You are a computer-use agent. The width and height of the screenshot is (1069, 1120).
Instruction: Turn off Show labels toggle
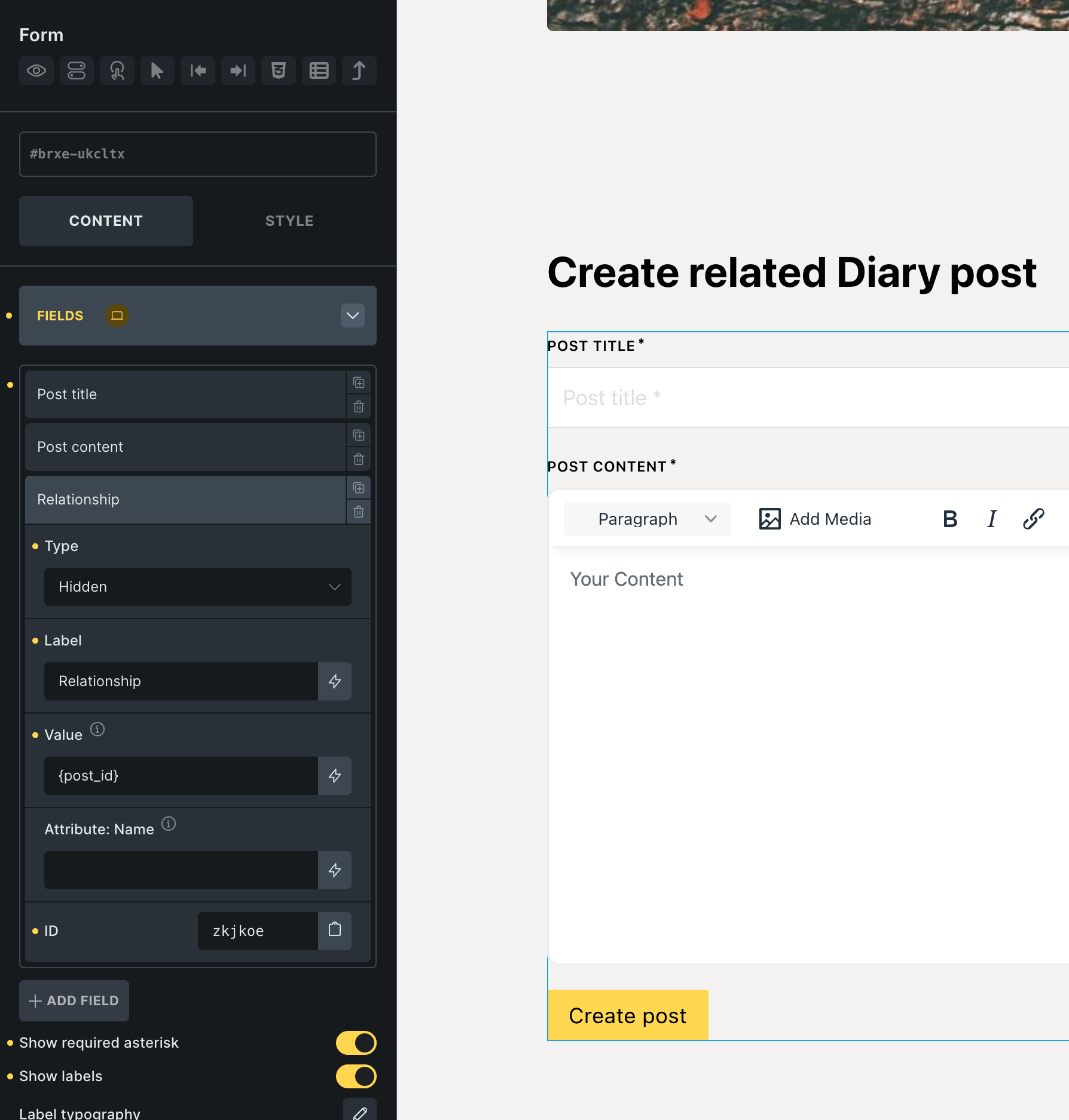point(356,1076)
